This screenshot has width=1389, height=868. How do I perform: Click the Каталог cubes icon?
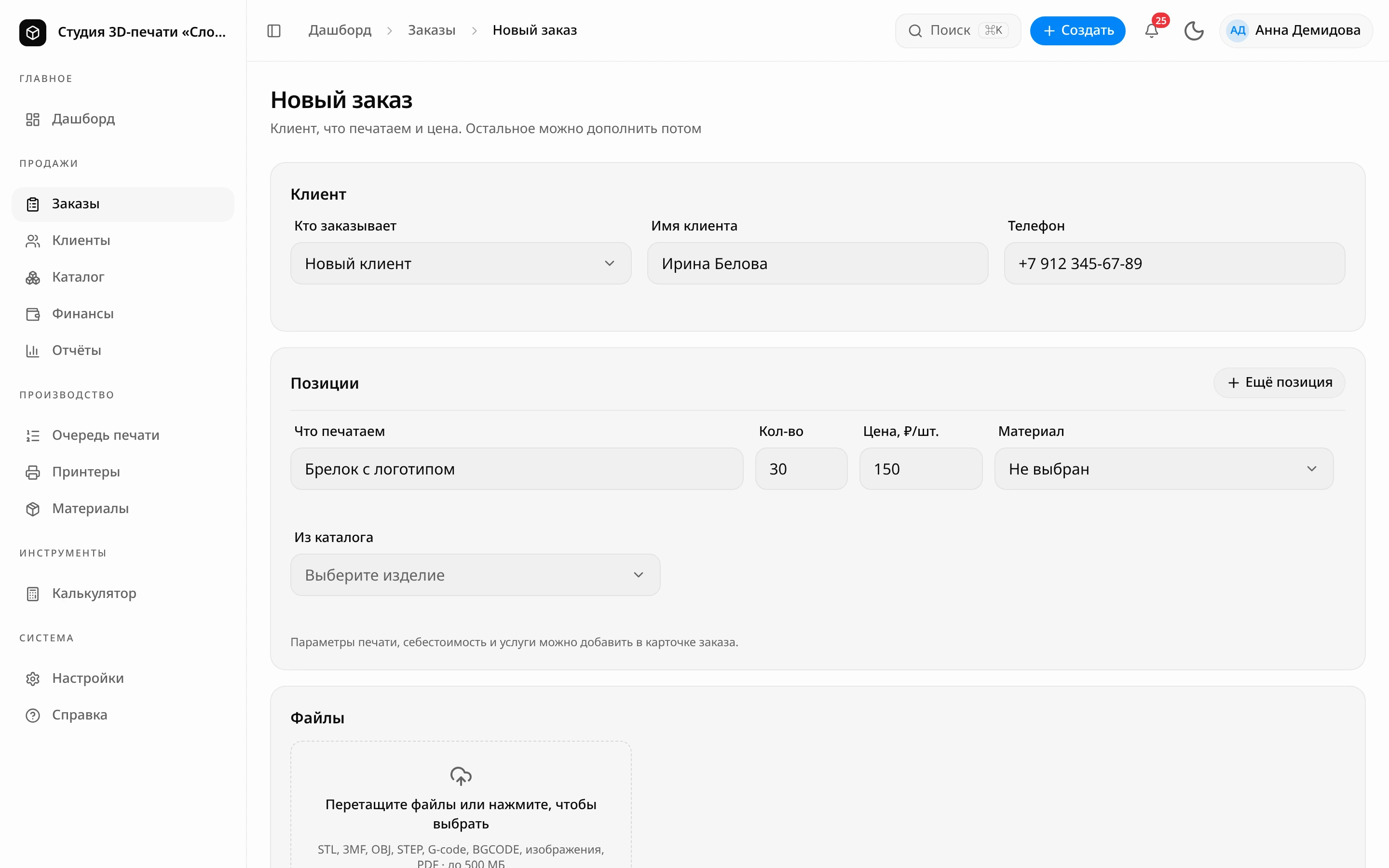[33, 277]
